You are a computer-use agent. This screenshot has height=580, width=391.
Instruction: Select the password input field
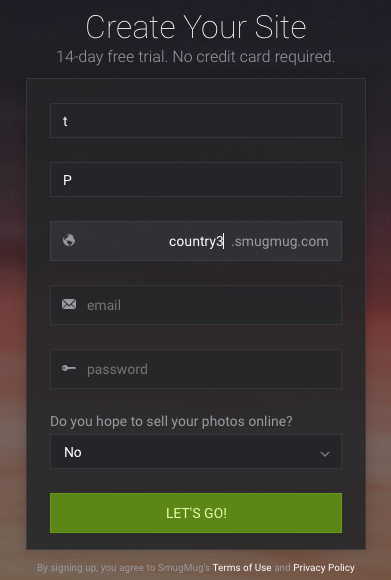(196, 369)
